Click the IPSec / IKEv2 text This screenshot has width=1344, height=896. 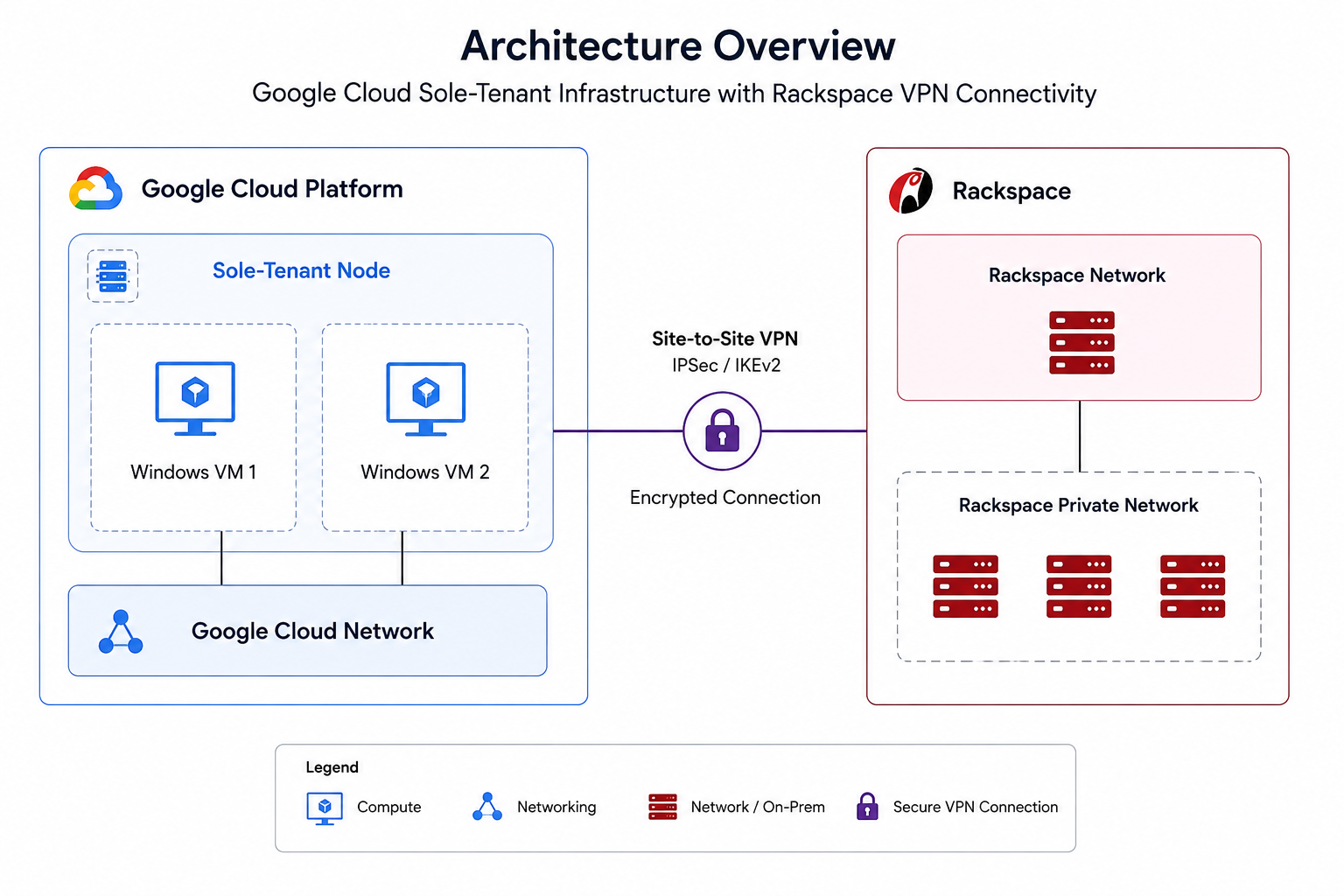coord(726,365)
